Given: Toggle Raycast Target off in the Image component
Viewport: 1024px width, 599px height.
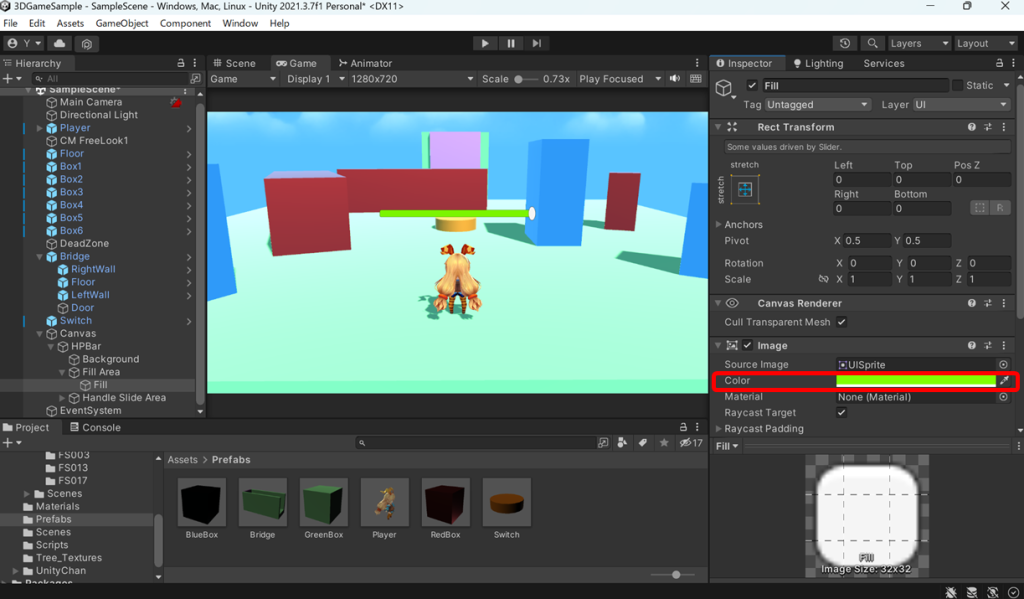Looking at the screenshot, I should tap(841, 412).
